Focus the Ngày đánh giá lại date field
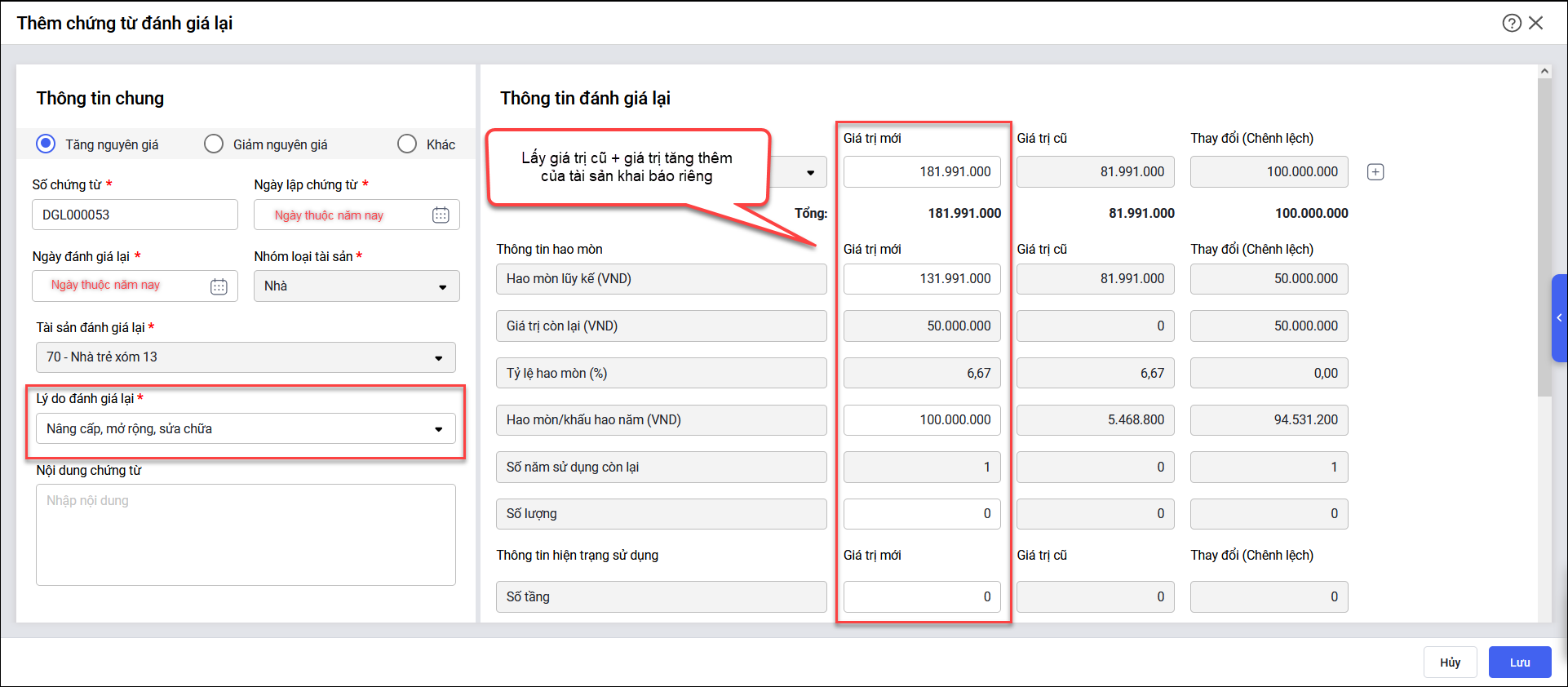Image resolution: width=1568 pixels, height=687 pixels. 135,286
